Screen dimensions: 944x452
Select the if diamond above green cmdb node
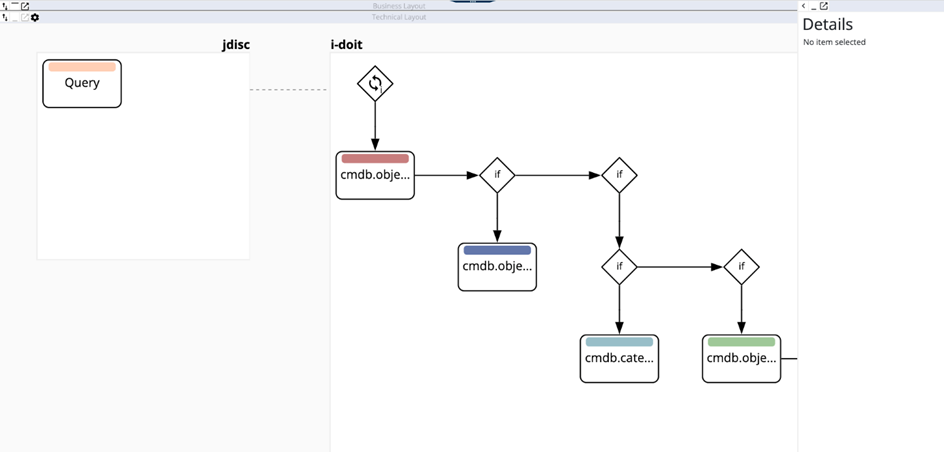click(x=741, y=267)
